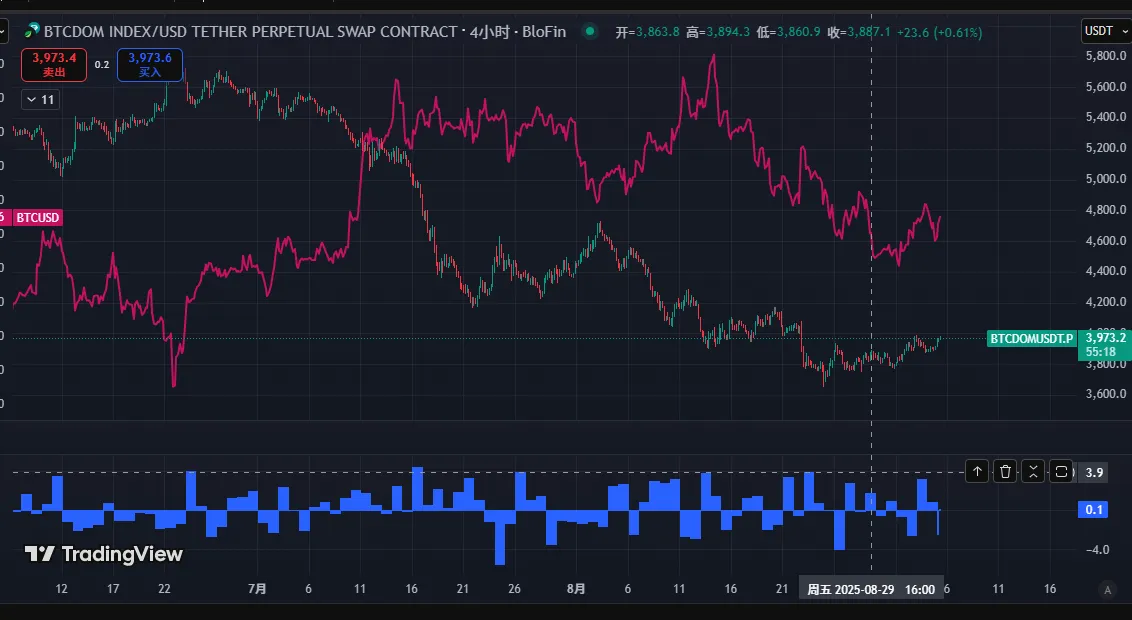
Task: Expand the 11 indicators legend
Action: (40, 99)
